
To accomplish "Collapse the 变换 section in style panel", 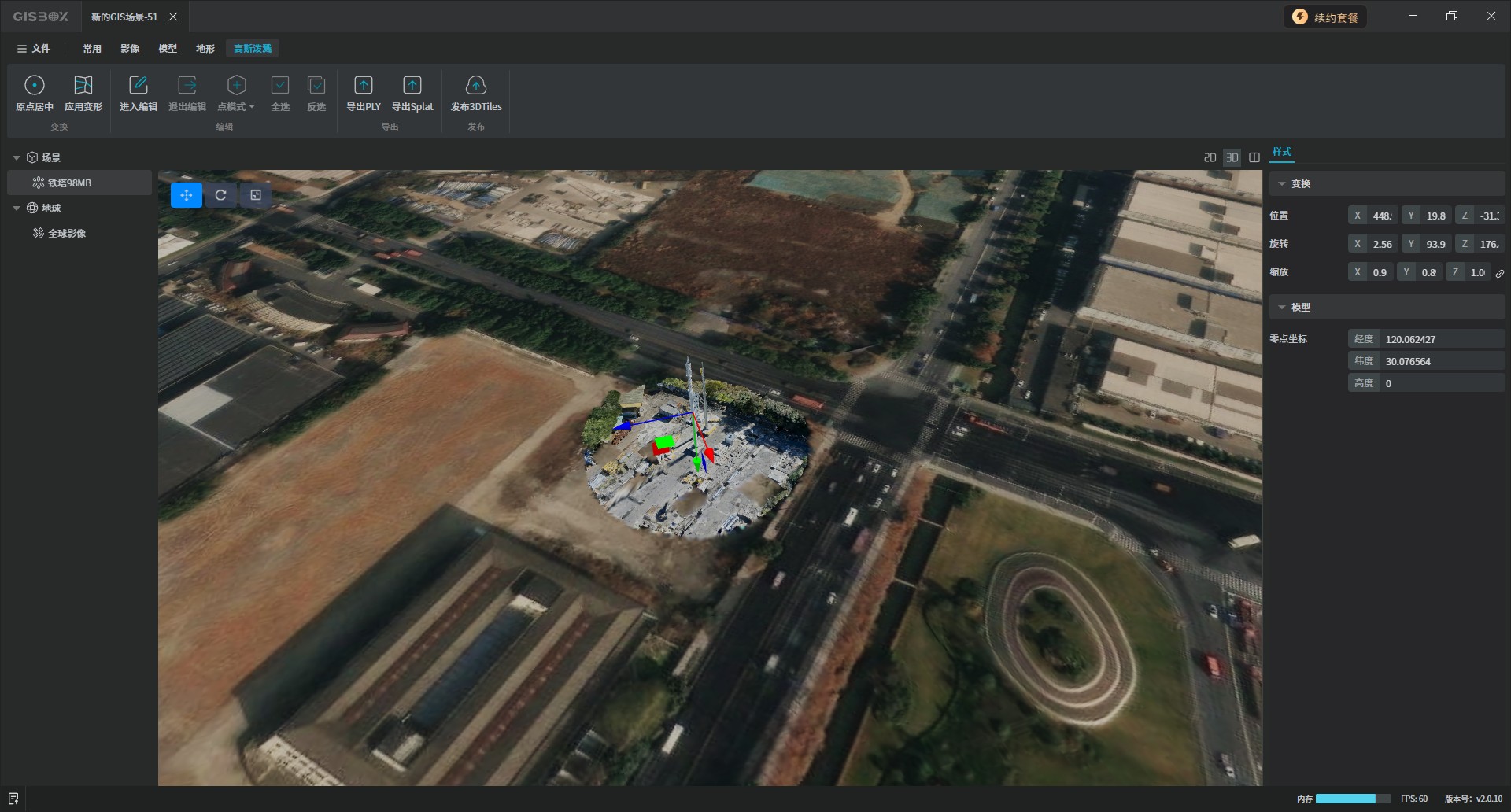I will click(1282, 184).
